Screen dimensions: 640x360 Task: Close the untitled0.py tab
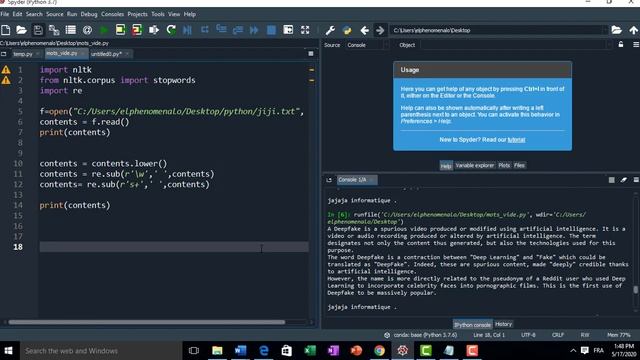[127, 54]
